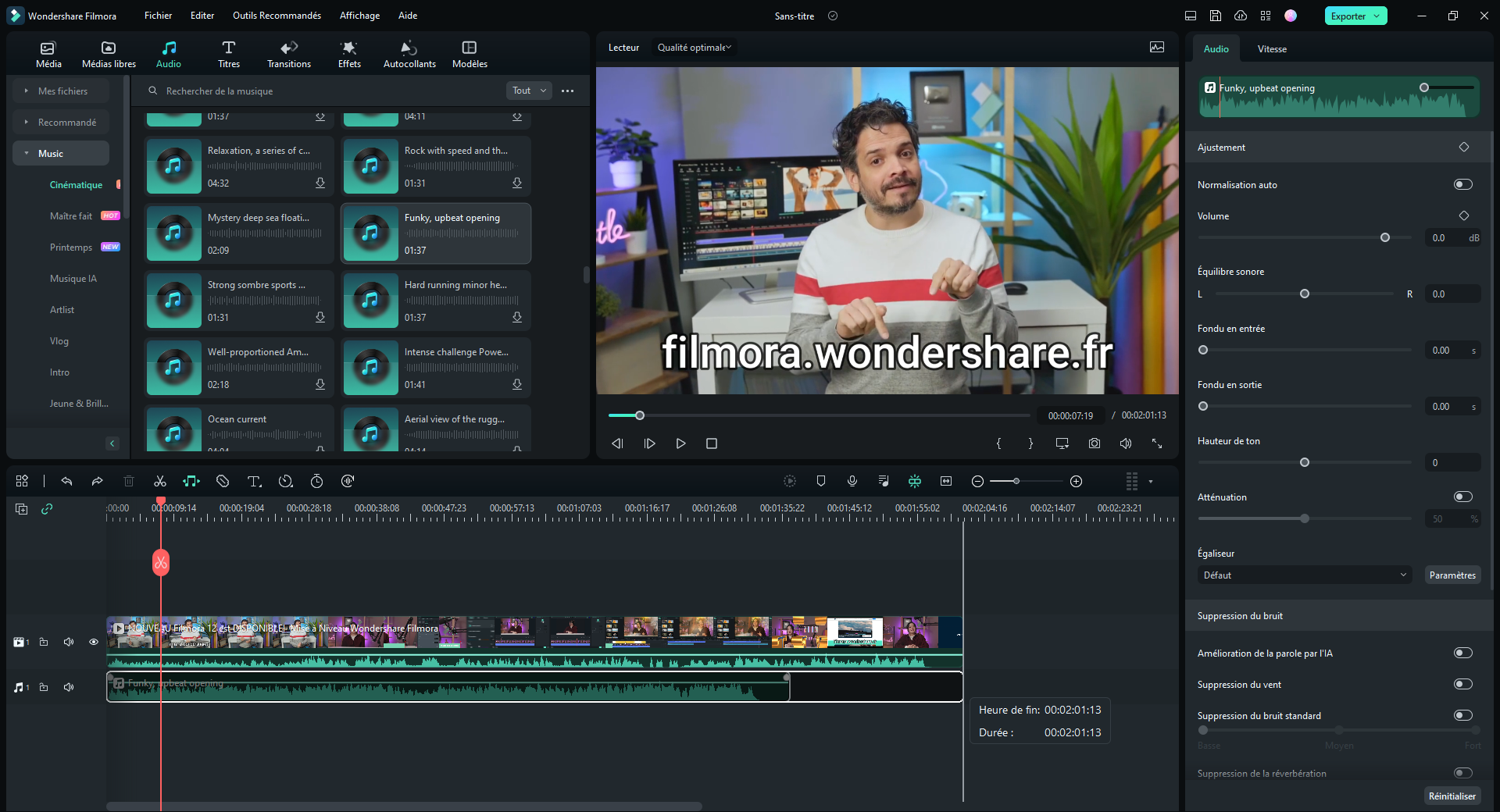Click the undo arrow in timeline toolbar

(x=66, y=481)
